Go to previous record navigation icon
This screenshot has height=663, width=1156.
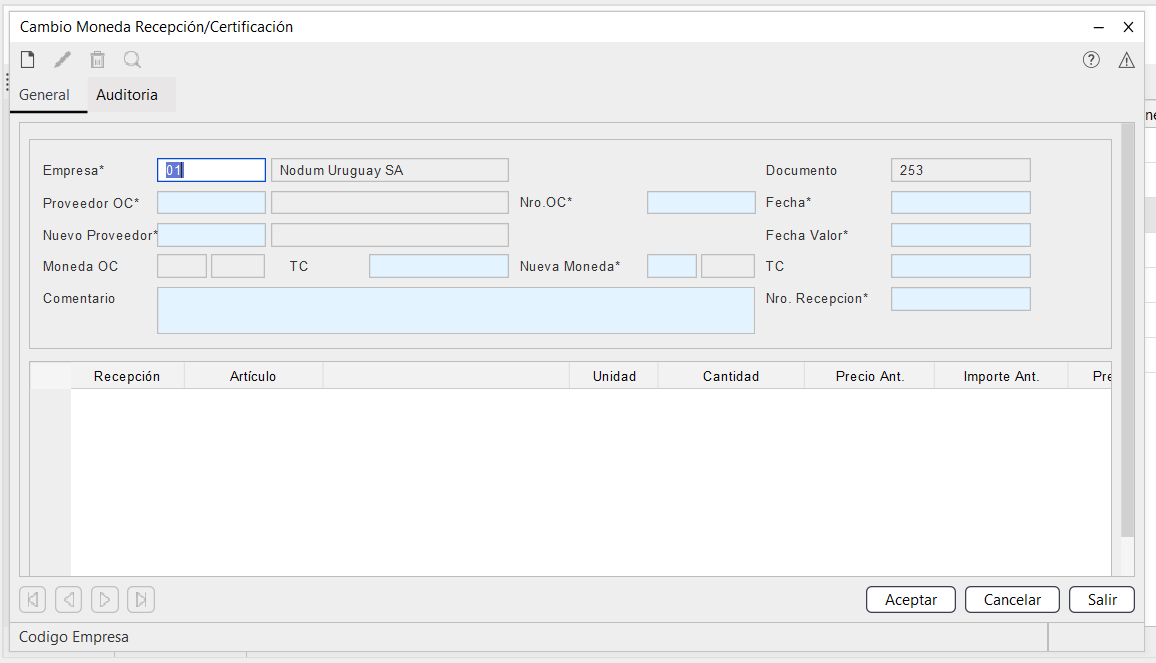tap(69, 600)
